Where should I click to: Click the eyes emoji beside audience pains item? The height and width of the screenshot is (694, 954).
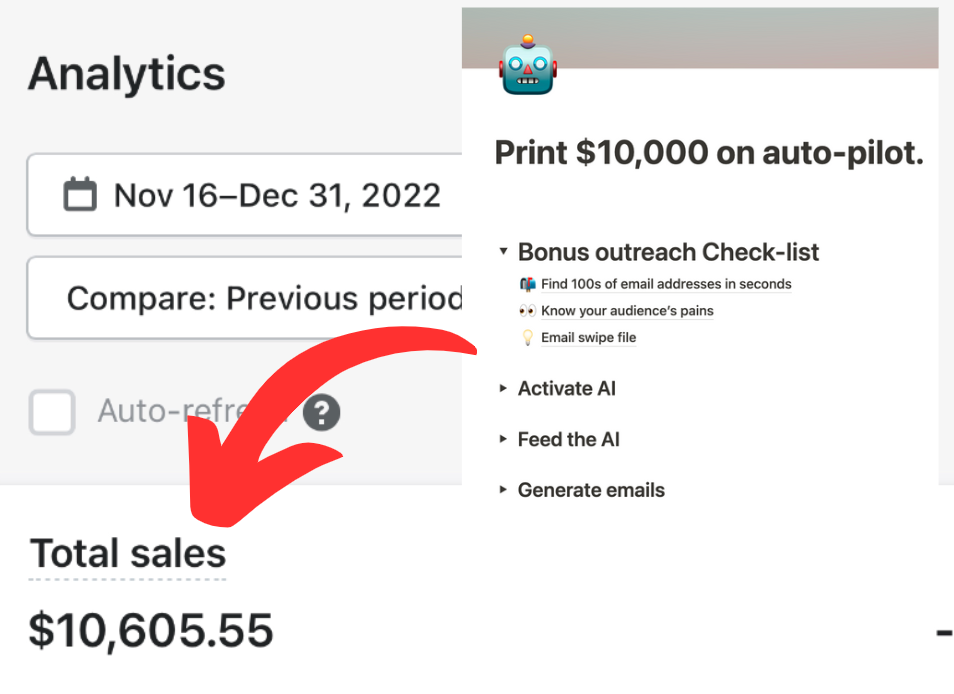click(x=527, y=310)
